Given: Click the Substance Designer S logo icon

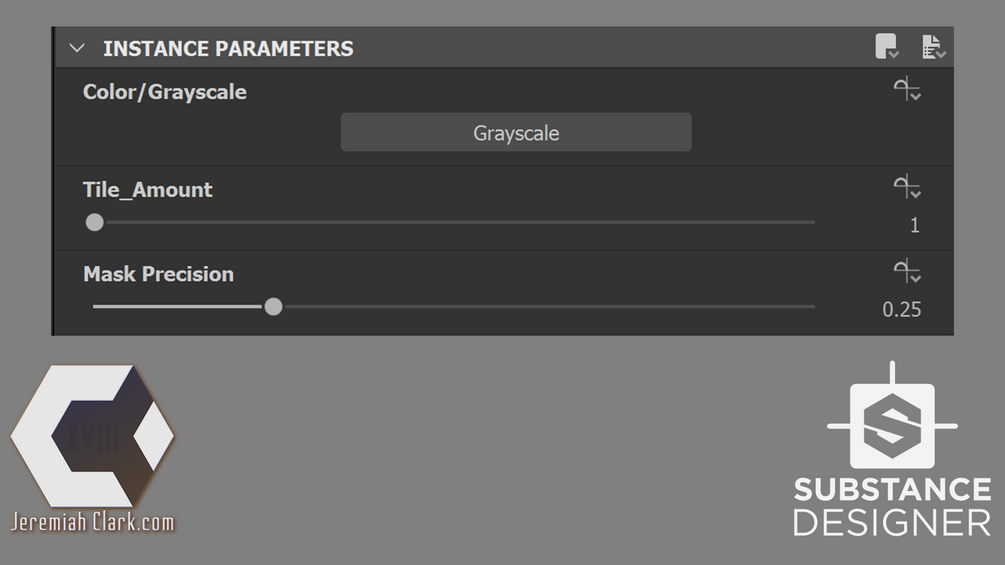Looking at the screenshot, I should pos(892,424).
